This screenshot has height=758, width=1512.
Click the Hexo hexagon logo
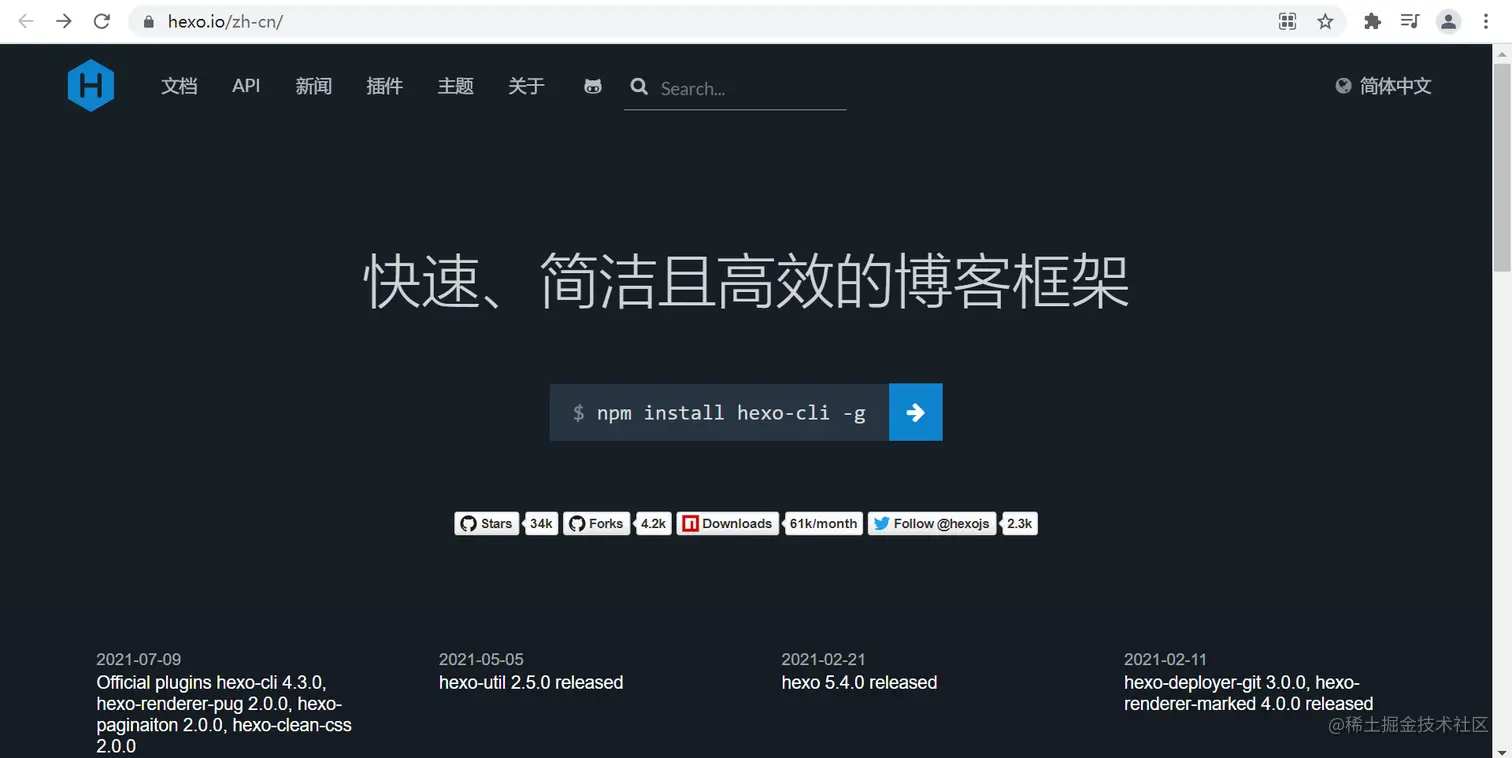(x=91, y=86)
